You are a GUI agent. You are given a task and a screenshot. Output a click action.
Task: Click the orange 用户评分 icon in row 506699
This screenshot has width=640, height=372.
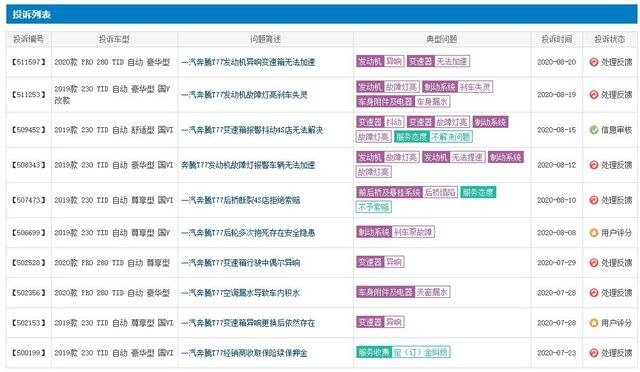[x=594, y=233]
